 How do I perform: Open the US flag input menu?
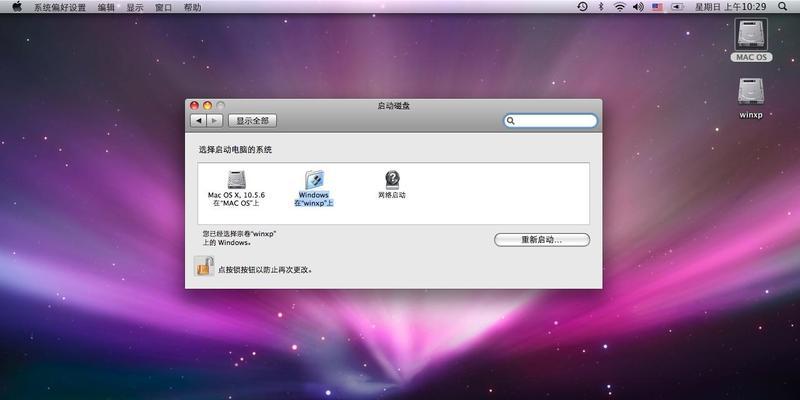[658, 7]
